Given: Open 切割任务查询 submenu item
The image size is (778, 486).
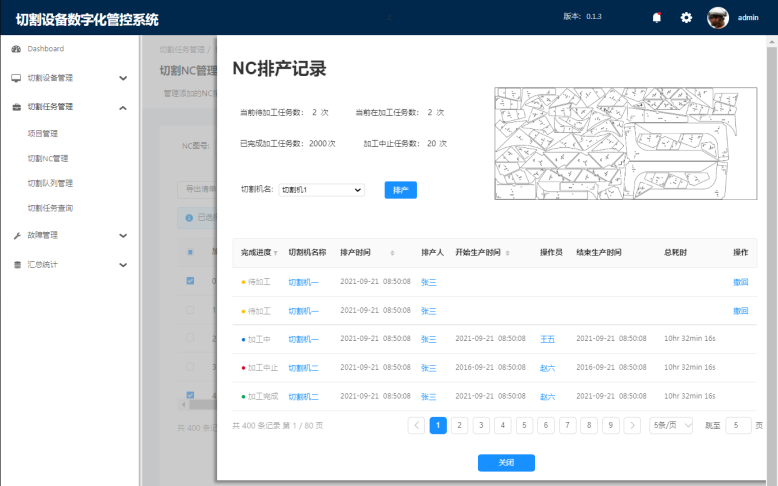Looking at the screenshot, I should tap(50, 208).
